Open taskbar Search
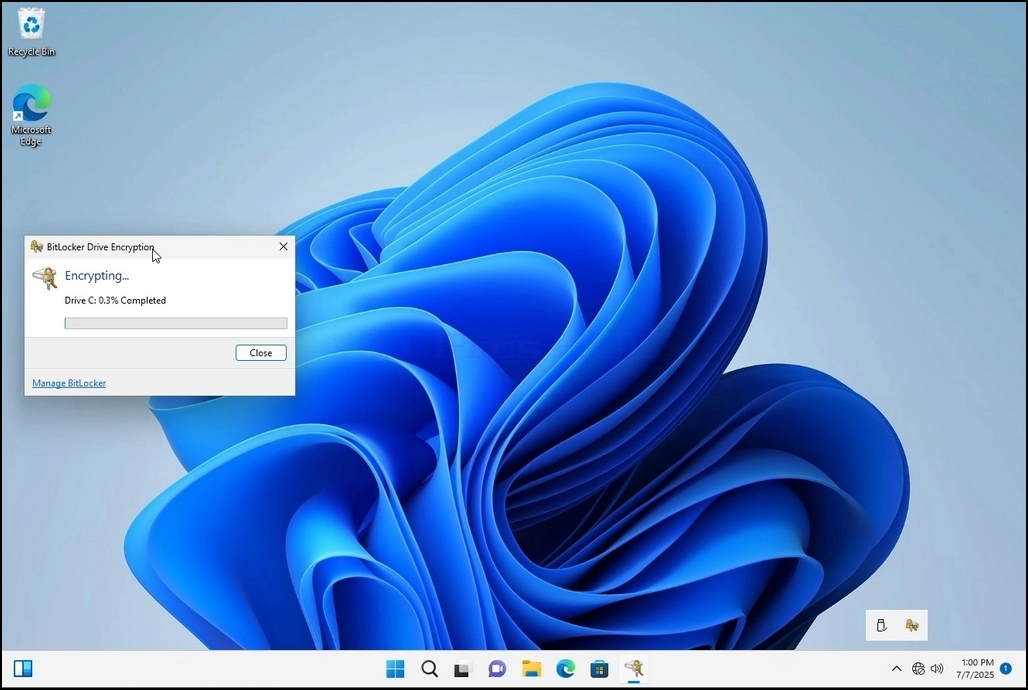 point(429,668)
